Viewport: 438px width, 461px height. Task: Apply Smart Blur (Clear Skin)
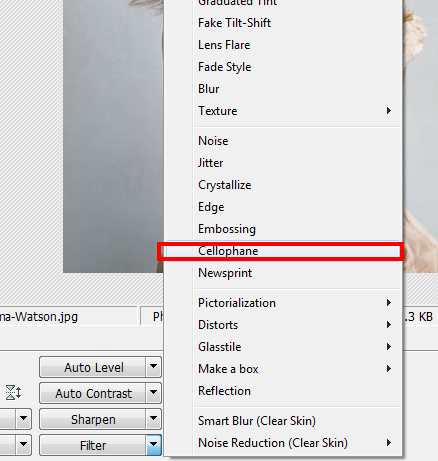coord(283,421)
